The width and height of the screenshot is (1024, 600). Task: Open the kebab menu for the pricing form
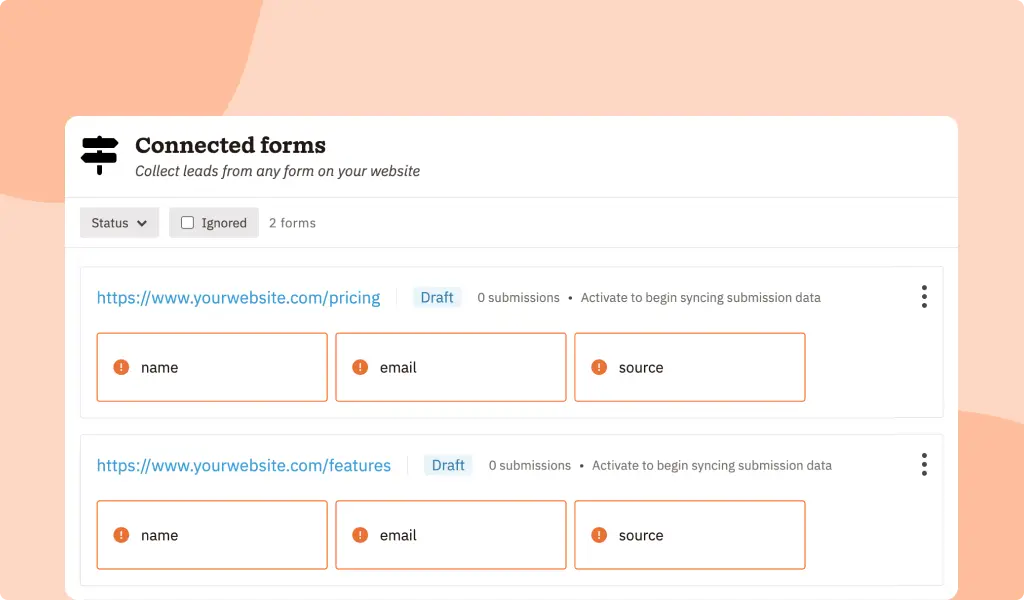(x=924, y=297)
